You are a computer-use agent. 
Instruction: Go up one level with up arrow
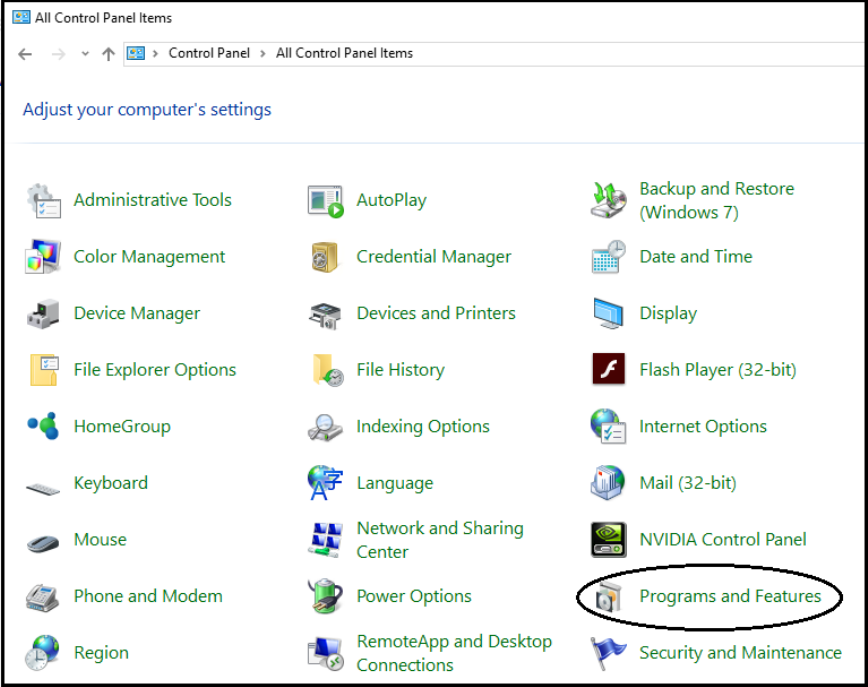pos(108,54)
